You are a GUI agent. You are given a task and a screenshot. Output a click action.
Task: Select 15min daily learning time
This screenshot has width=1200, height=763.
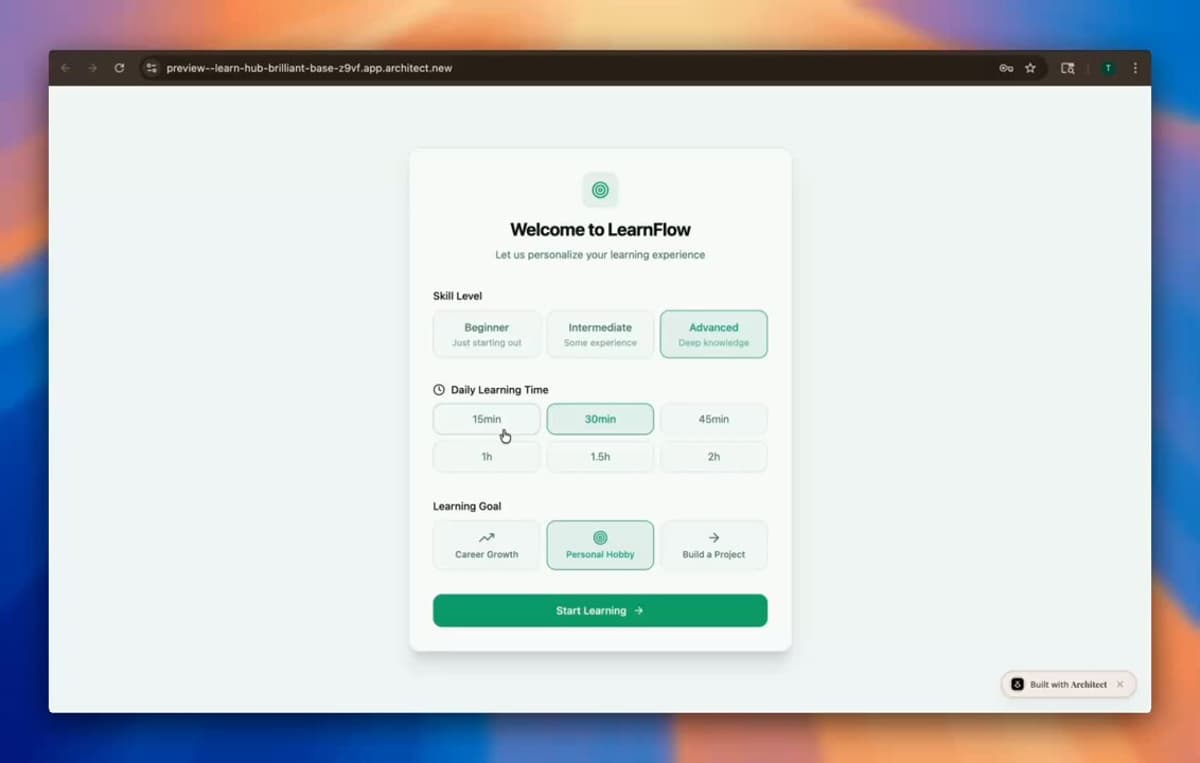(x=486, y=419)
